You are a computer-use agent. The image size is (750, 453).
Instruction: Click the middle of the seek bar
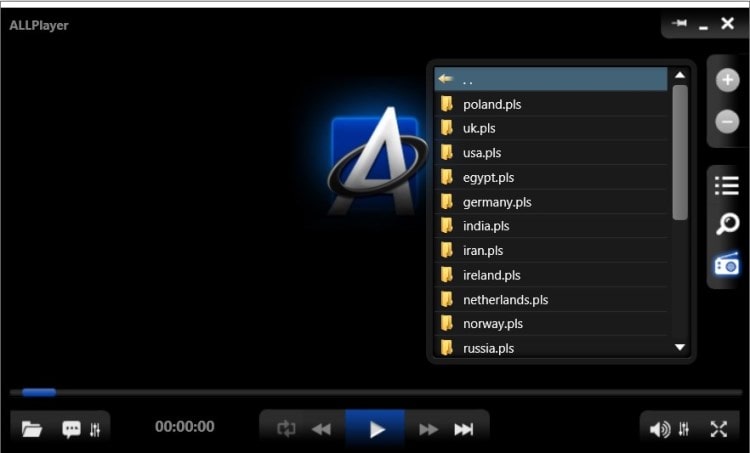375,393
